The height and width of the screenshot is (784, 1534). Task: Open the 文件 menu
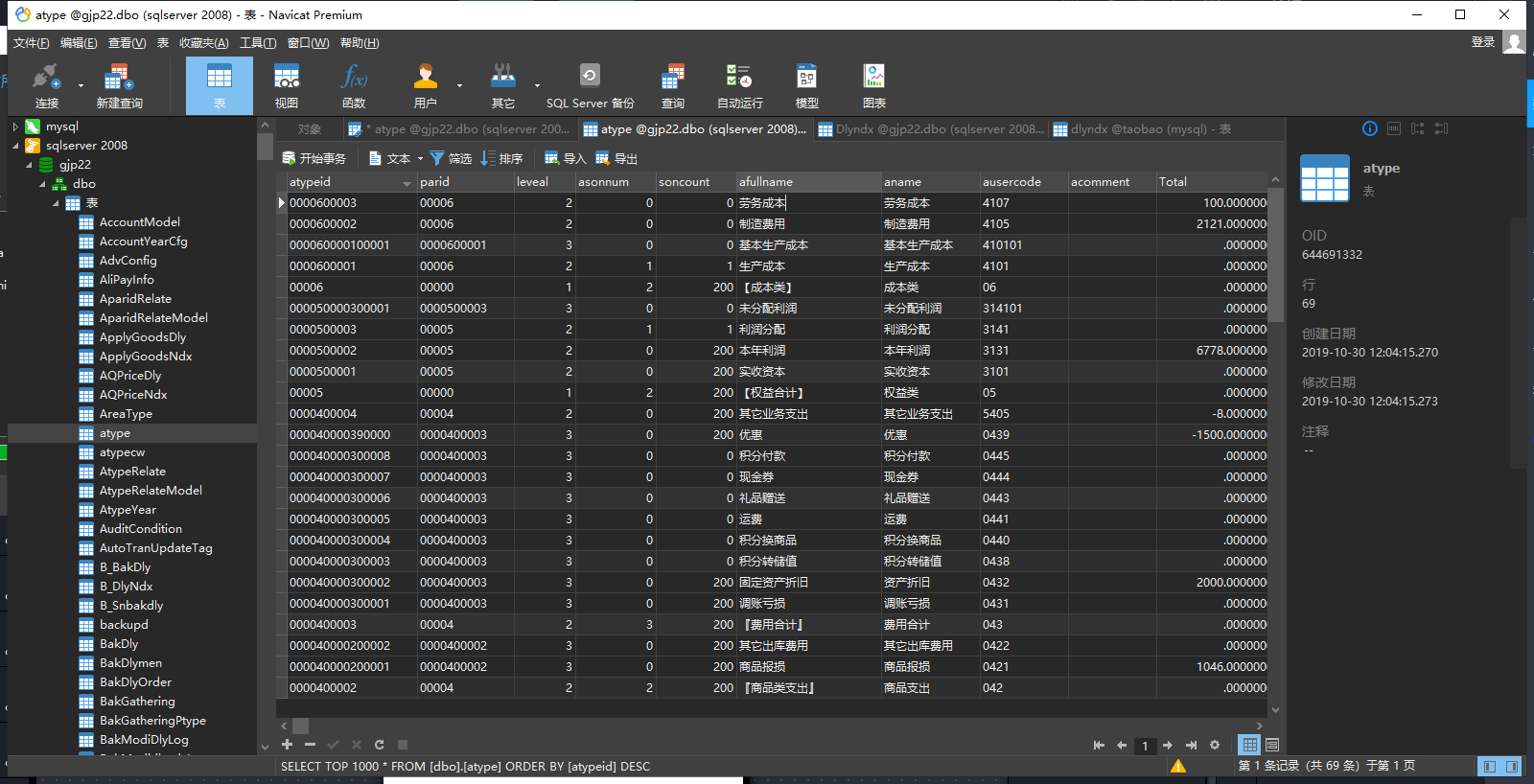[x=32, y=43]
